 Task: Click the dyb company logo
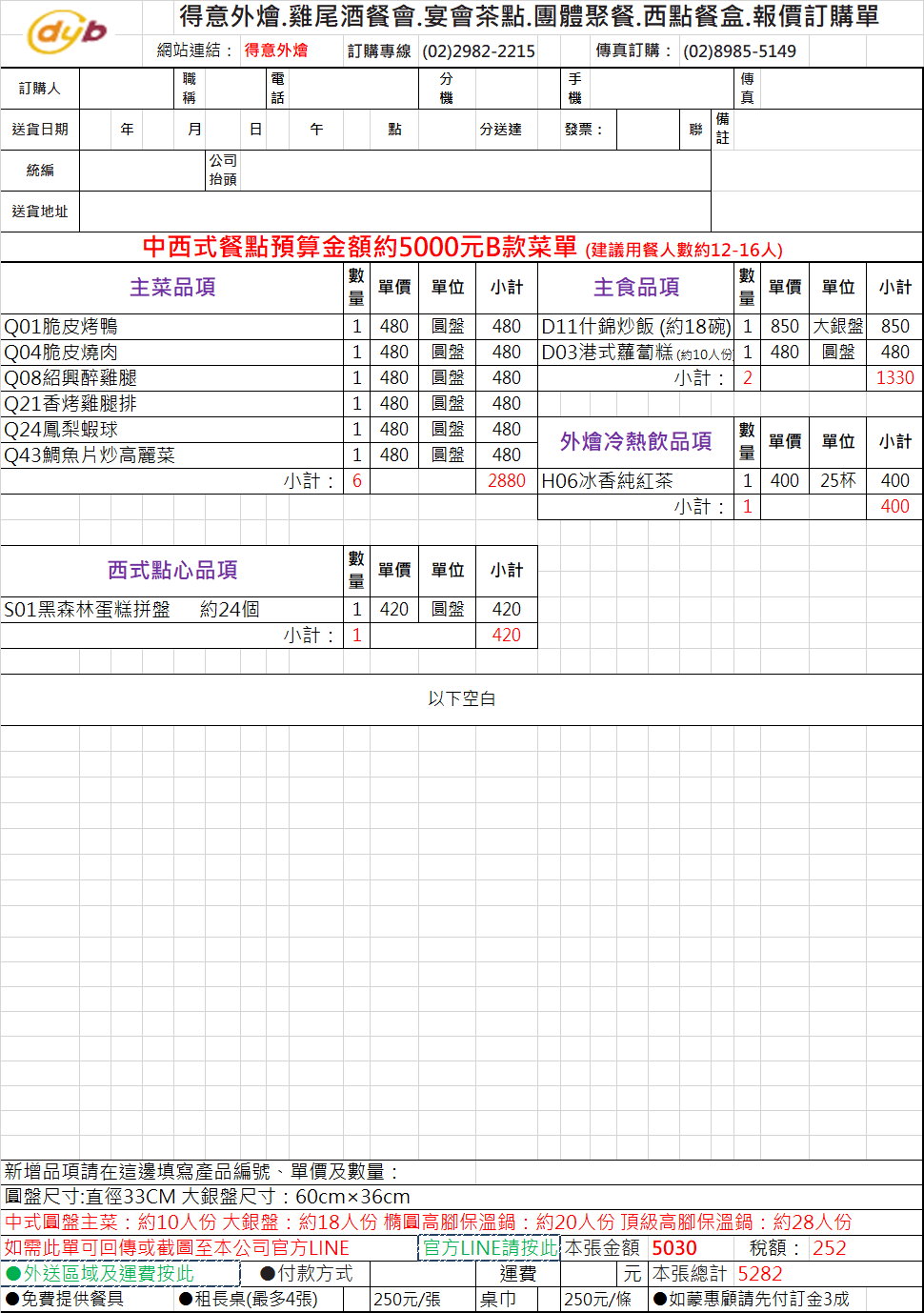tap(67, 33)
